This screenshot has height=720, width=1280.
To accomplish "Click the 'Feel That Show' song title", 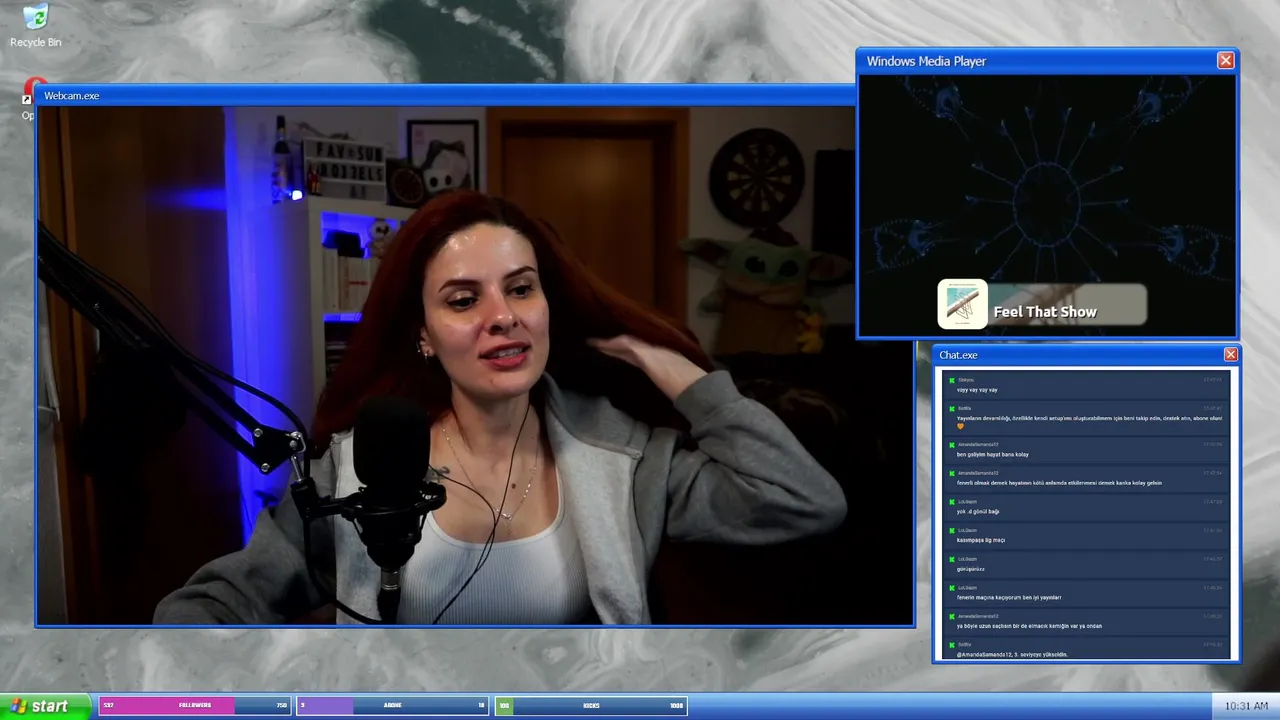I will (1045, 312).
